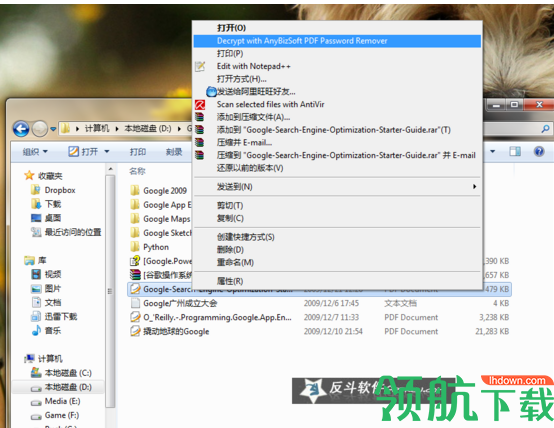Choose Decrypt with AnyBizSoft PDF Password Remover
This screenshot has width=554, height=428.
click(x=337, y=41)
